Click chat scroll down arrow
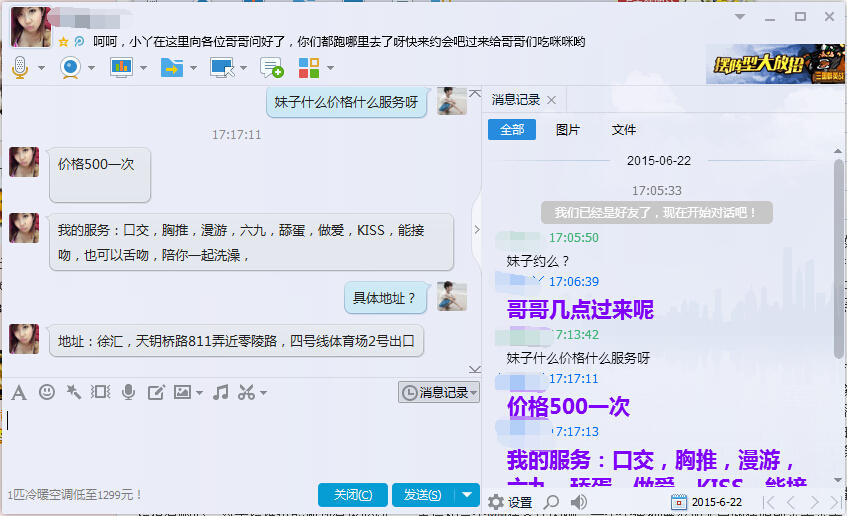The width and height of the screenshot is (847, 516). click(x=475, y=370)
